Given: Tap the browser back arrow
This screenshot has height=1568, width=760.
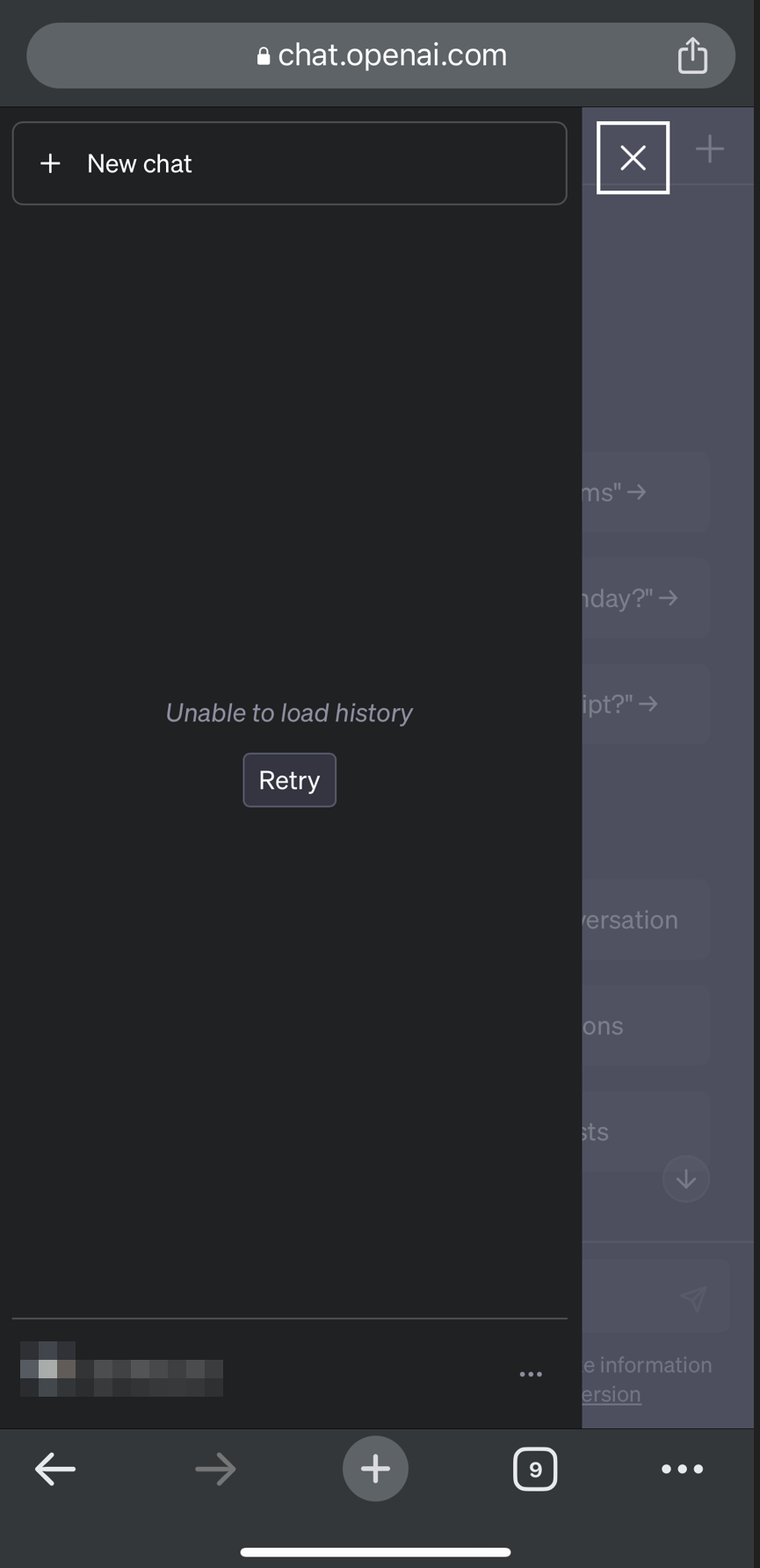Looking at the screenshot, I should 55,1469.
